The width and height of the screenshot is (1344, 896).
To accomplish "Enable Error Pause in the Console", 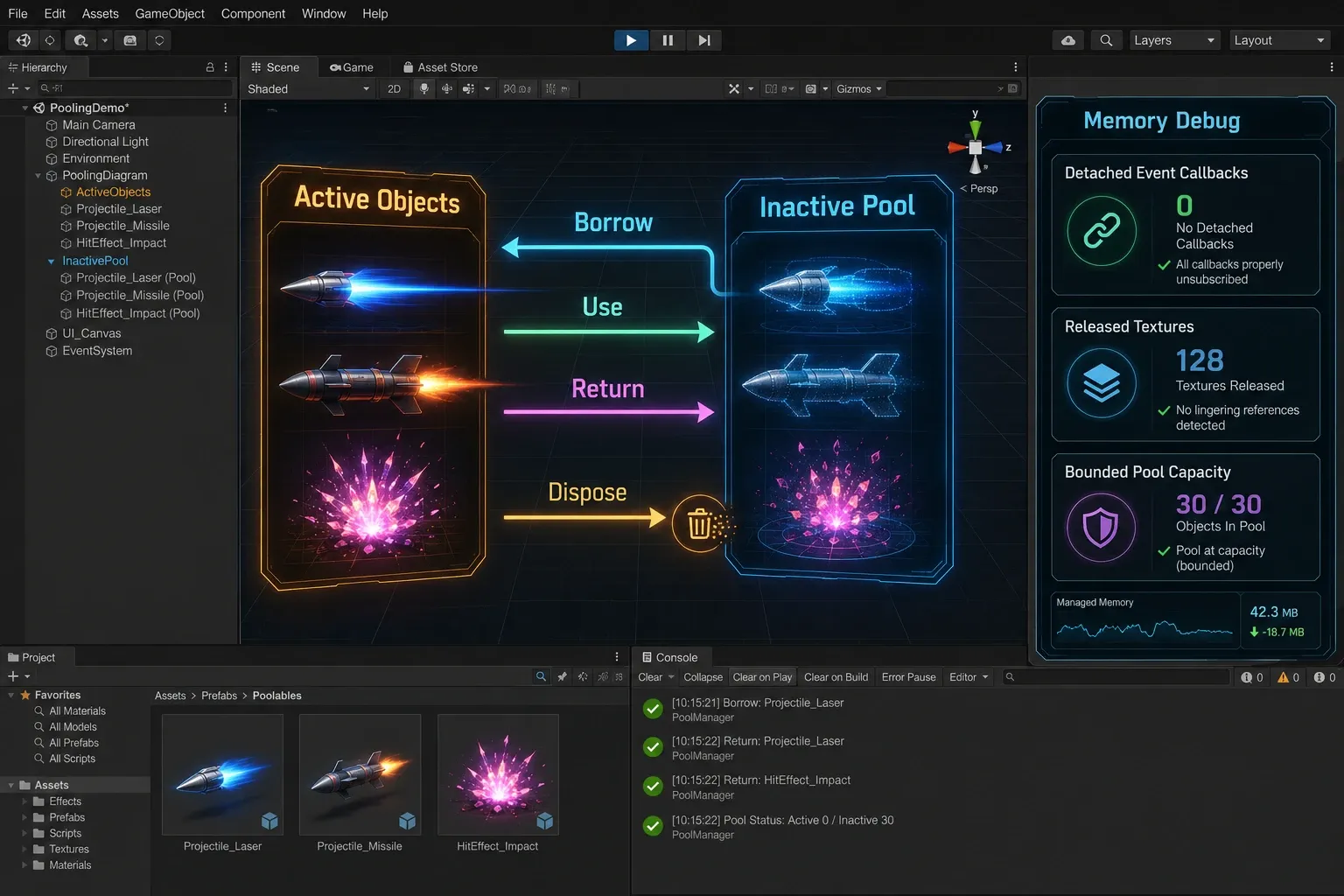I will point(908,677).
